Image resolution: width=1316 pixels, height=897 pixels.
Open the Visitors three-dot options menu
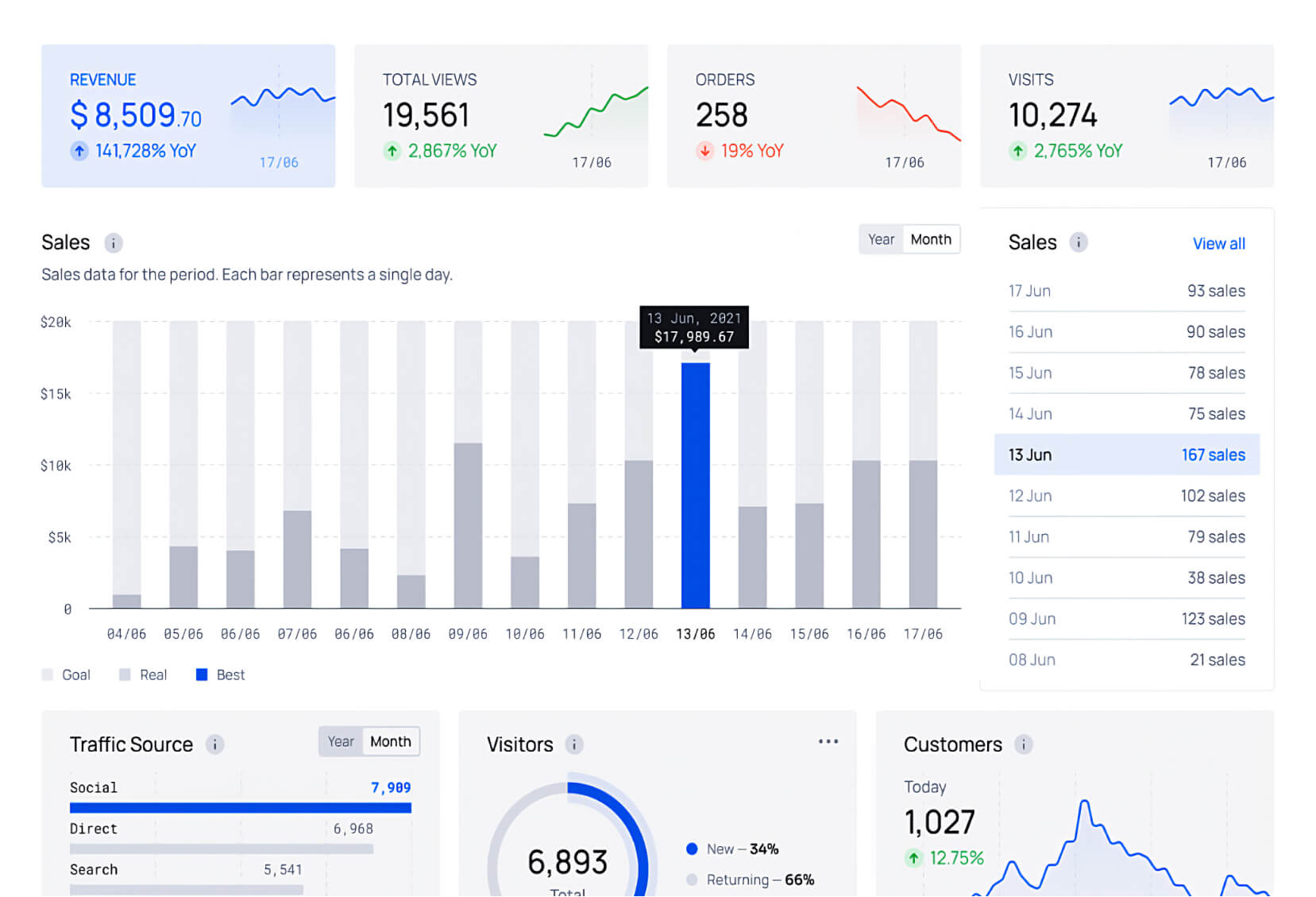tap(828, 741)
